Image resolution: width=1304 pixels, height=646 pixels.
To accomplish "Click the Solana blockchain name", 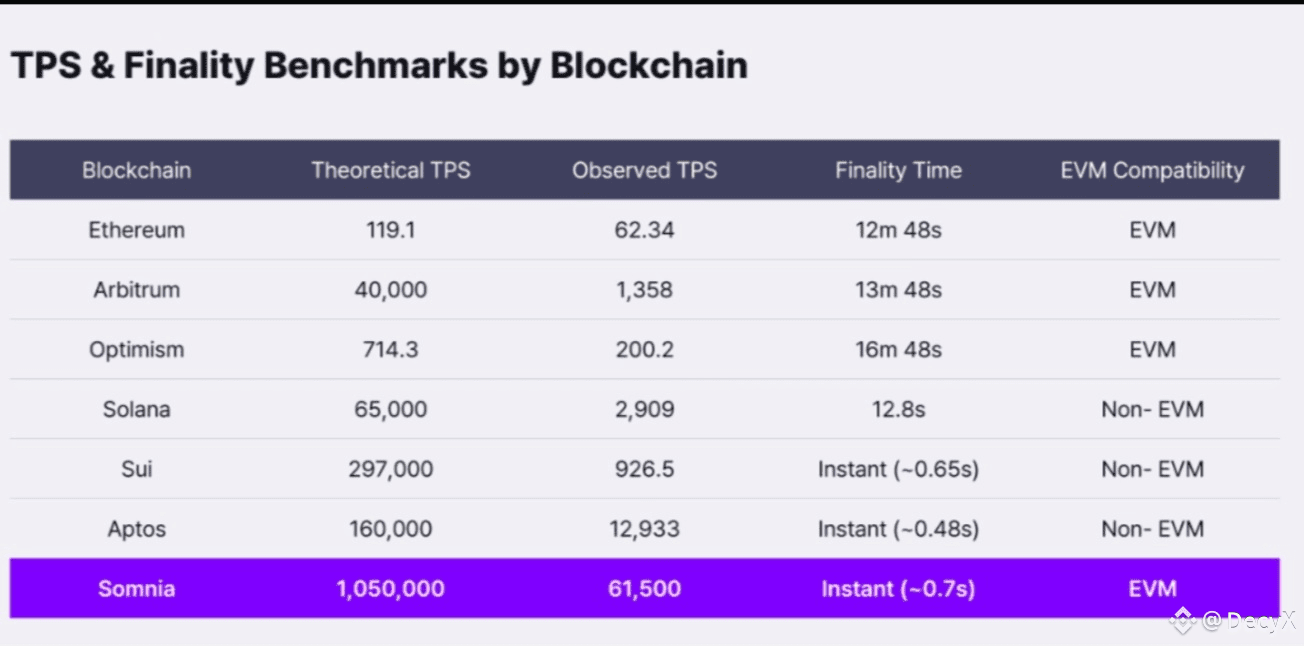I will [136, 409].
